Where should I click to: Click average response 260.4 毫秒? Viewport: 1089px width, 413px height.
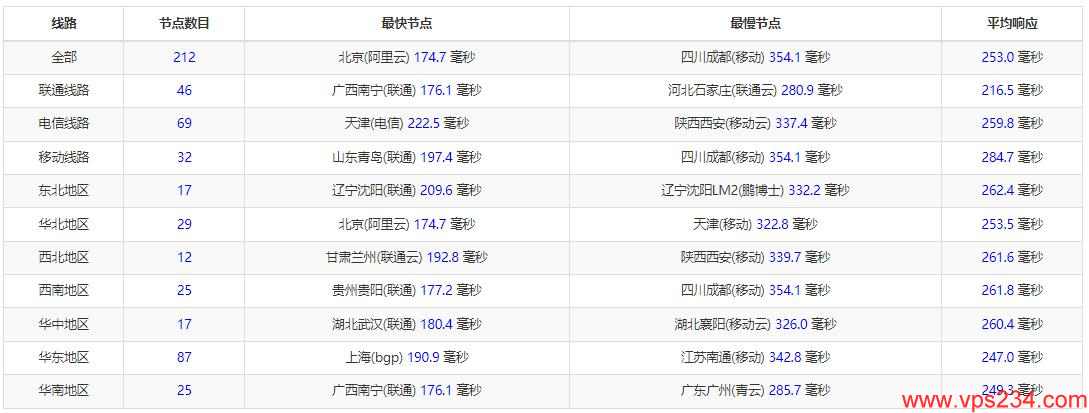1013,324
